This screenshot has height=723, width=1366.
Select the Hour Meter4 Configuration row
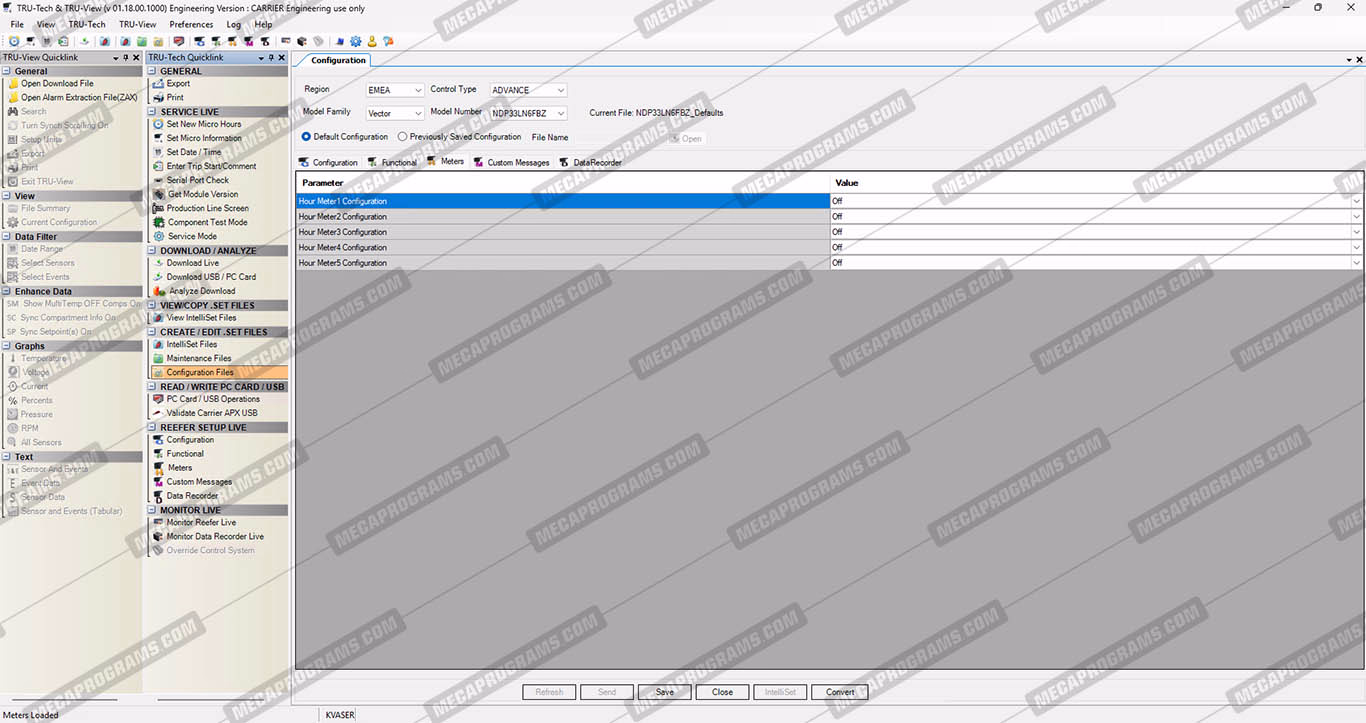[564, 248]
